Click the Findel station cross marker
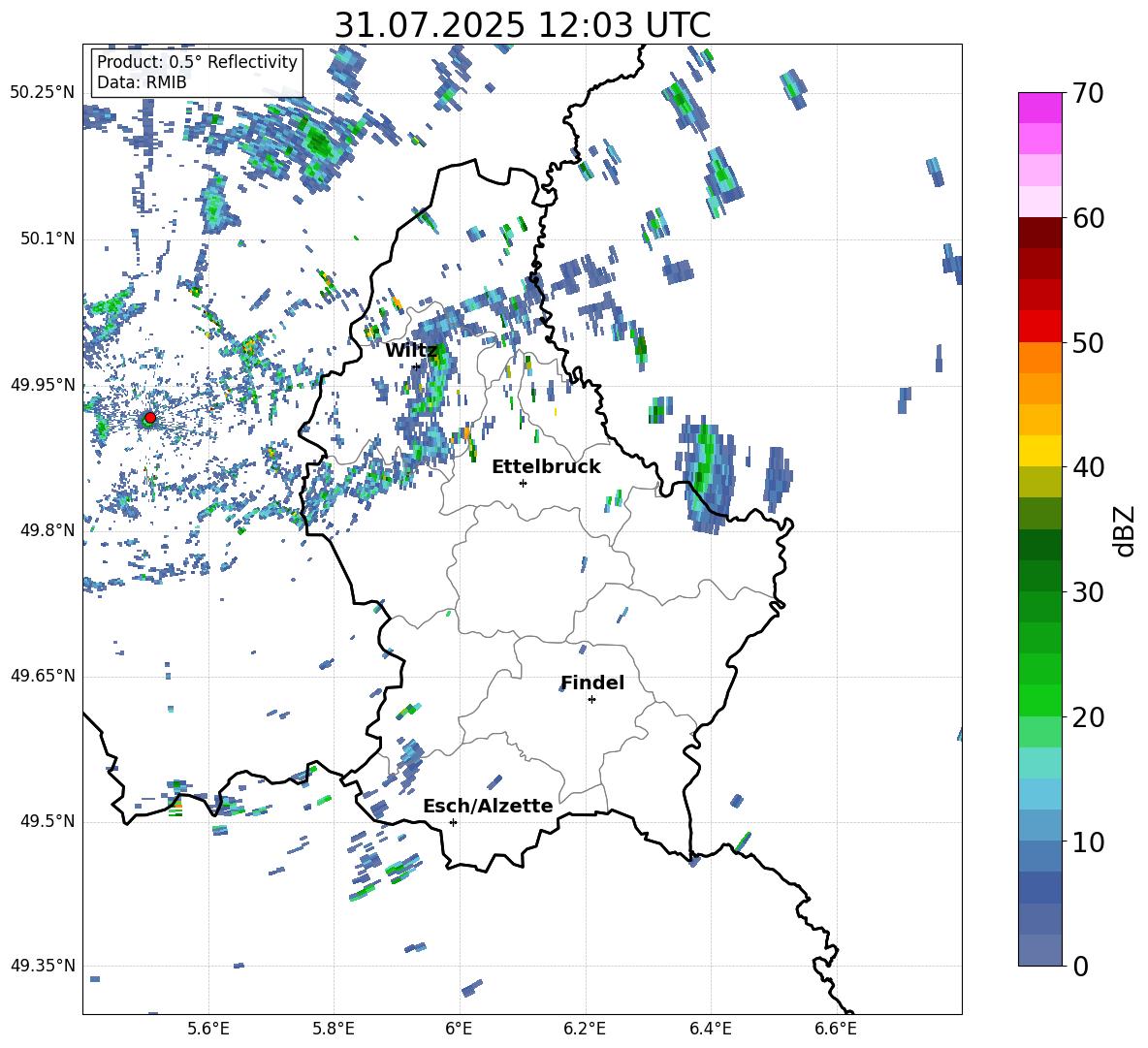The width and height of the screenshot is (1148, 1048). click(x=591, y=700)
